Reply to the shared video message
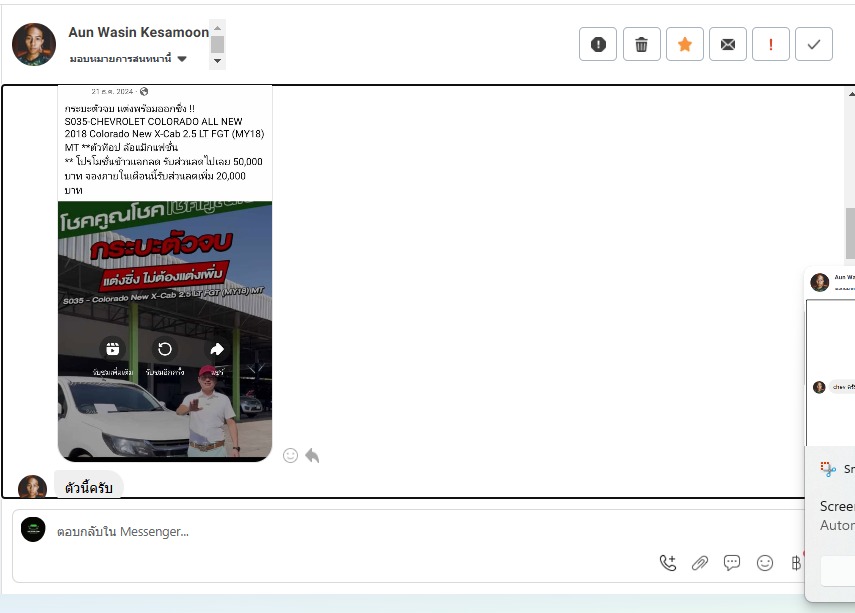The height and width of the screenshot is (613, 855). point(312,455)
